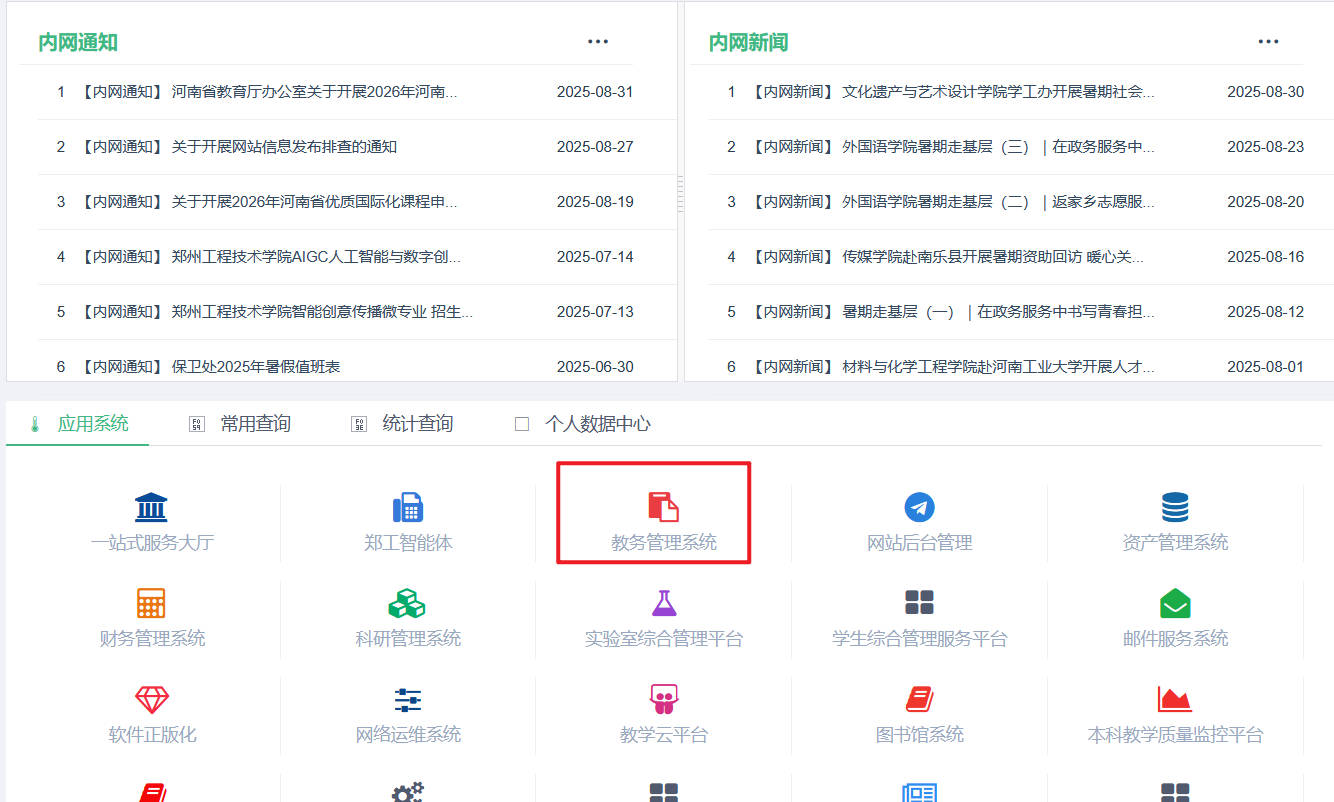Open 科研管理系统 green cubes icon

[407, 603]
